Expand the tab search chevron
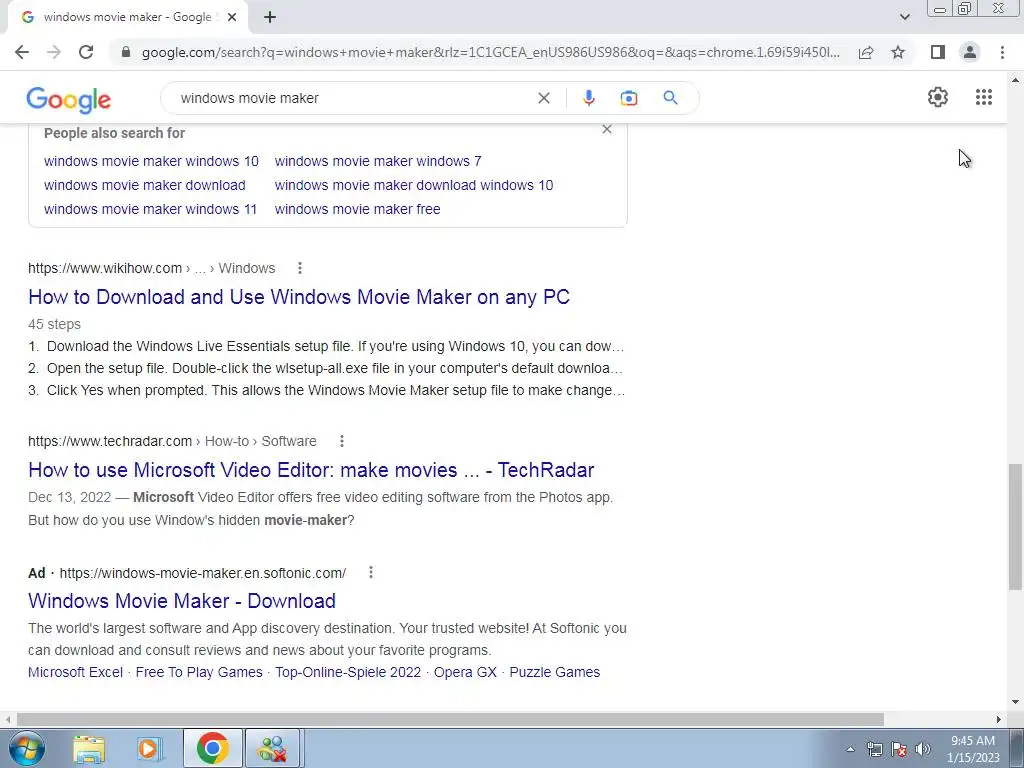The height and width of the screenshot is (768, 1024). pyautogui.click(x=904, y=17)
